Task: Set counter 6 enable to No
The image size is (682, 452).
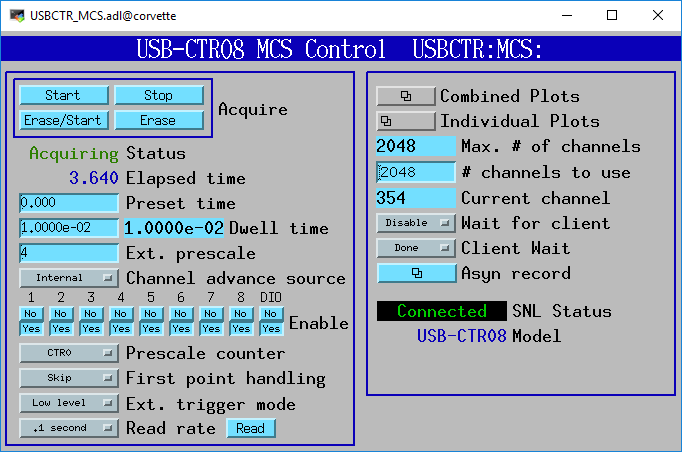Action: [181, 313]
